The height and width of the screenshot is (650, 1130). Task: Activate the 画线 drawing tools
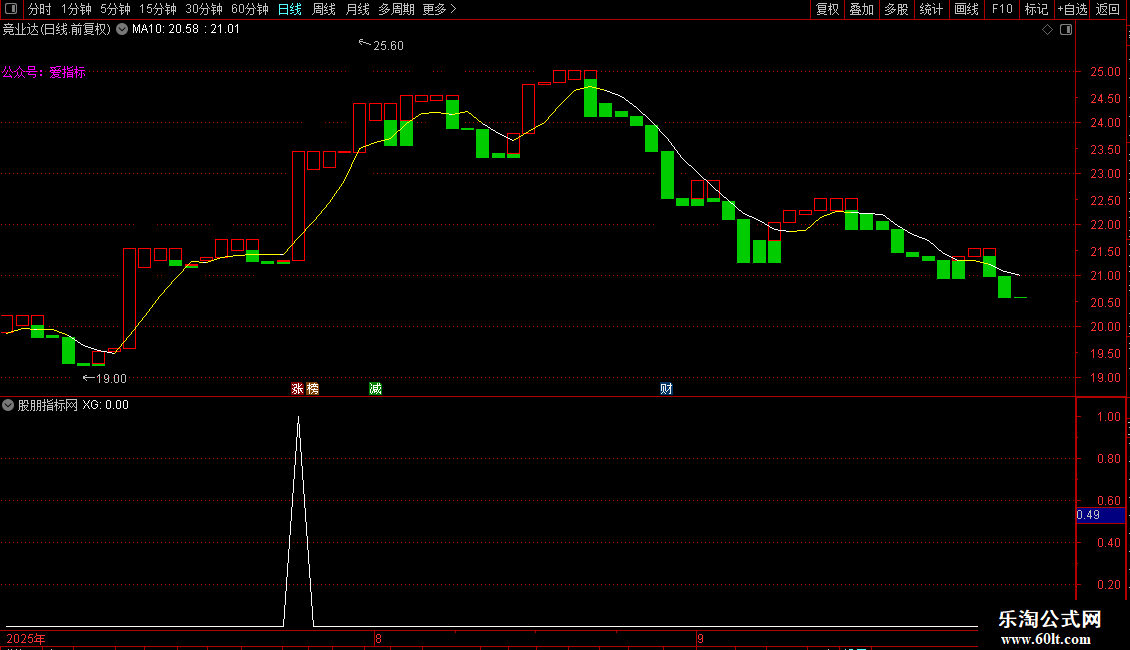coord(966,9)
